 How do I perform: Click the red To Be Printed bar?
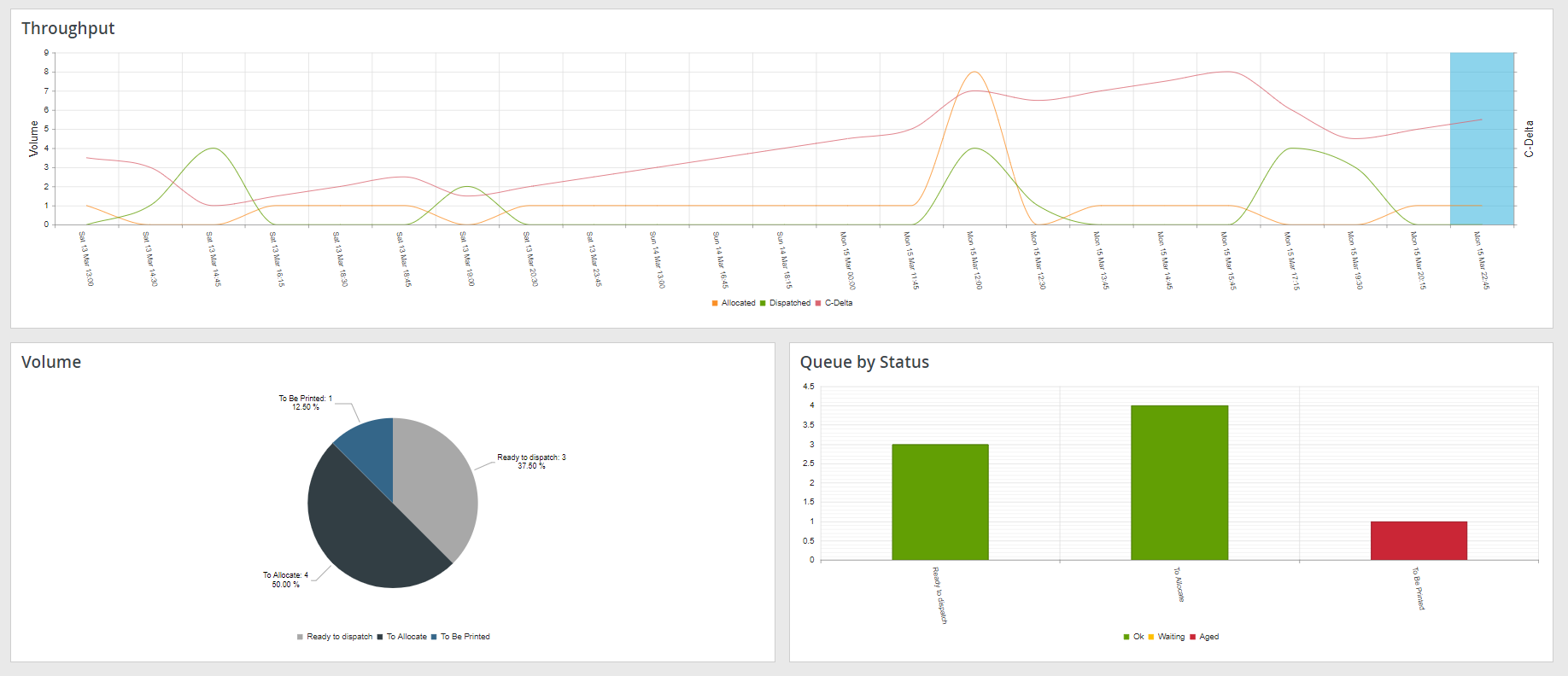point(1419,540)
